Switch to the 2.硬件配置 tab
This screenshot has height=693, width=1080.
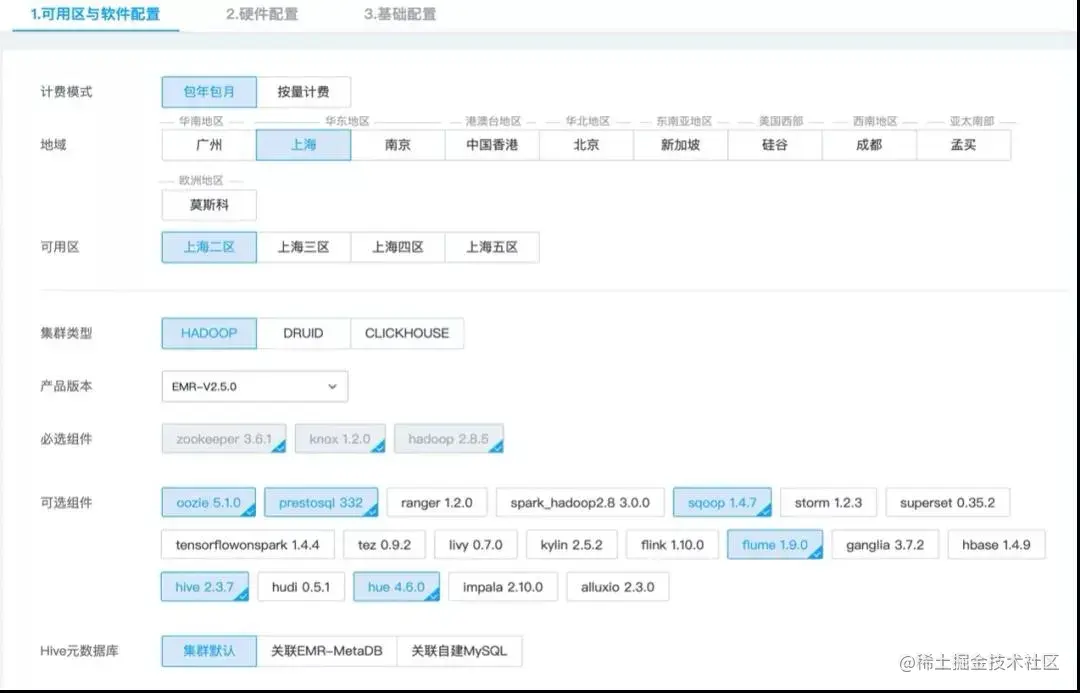[x=260, y=16]
